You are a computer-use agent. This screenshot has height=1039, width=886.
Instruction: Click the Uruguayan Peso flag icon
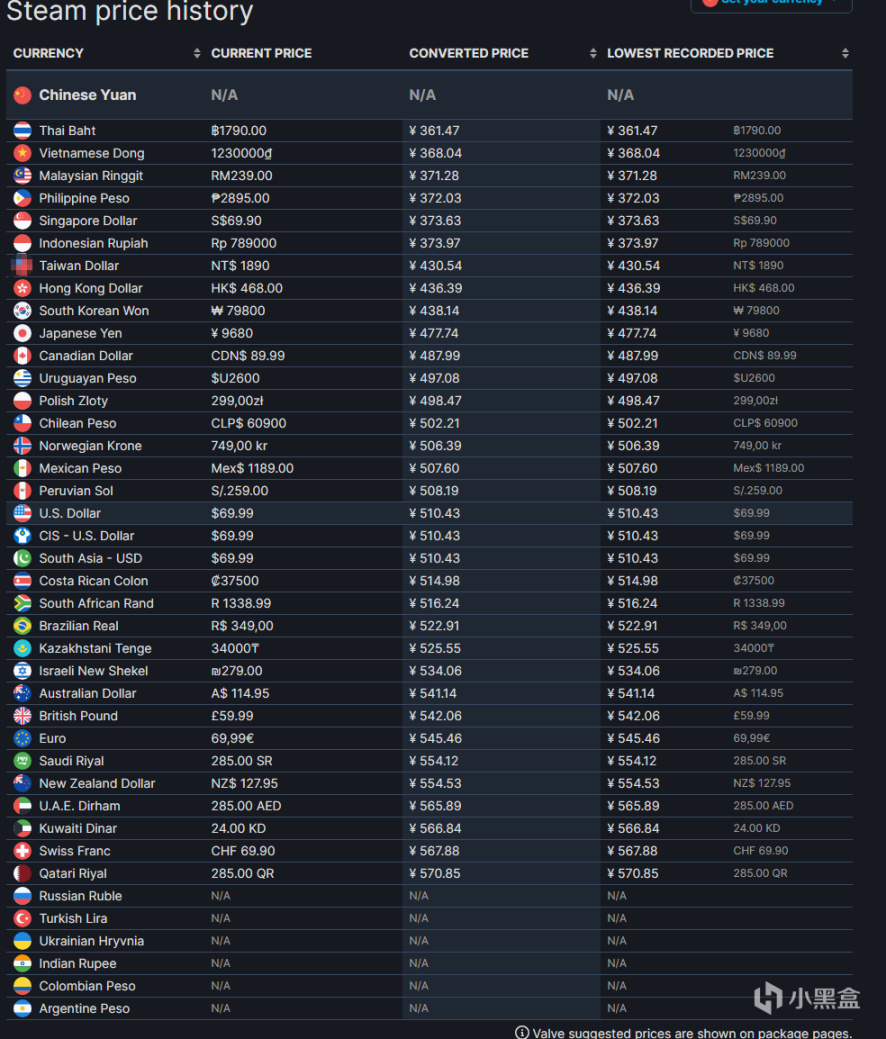(x=23, y=378)
